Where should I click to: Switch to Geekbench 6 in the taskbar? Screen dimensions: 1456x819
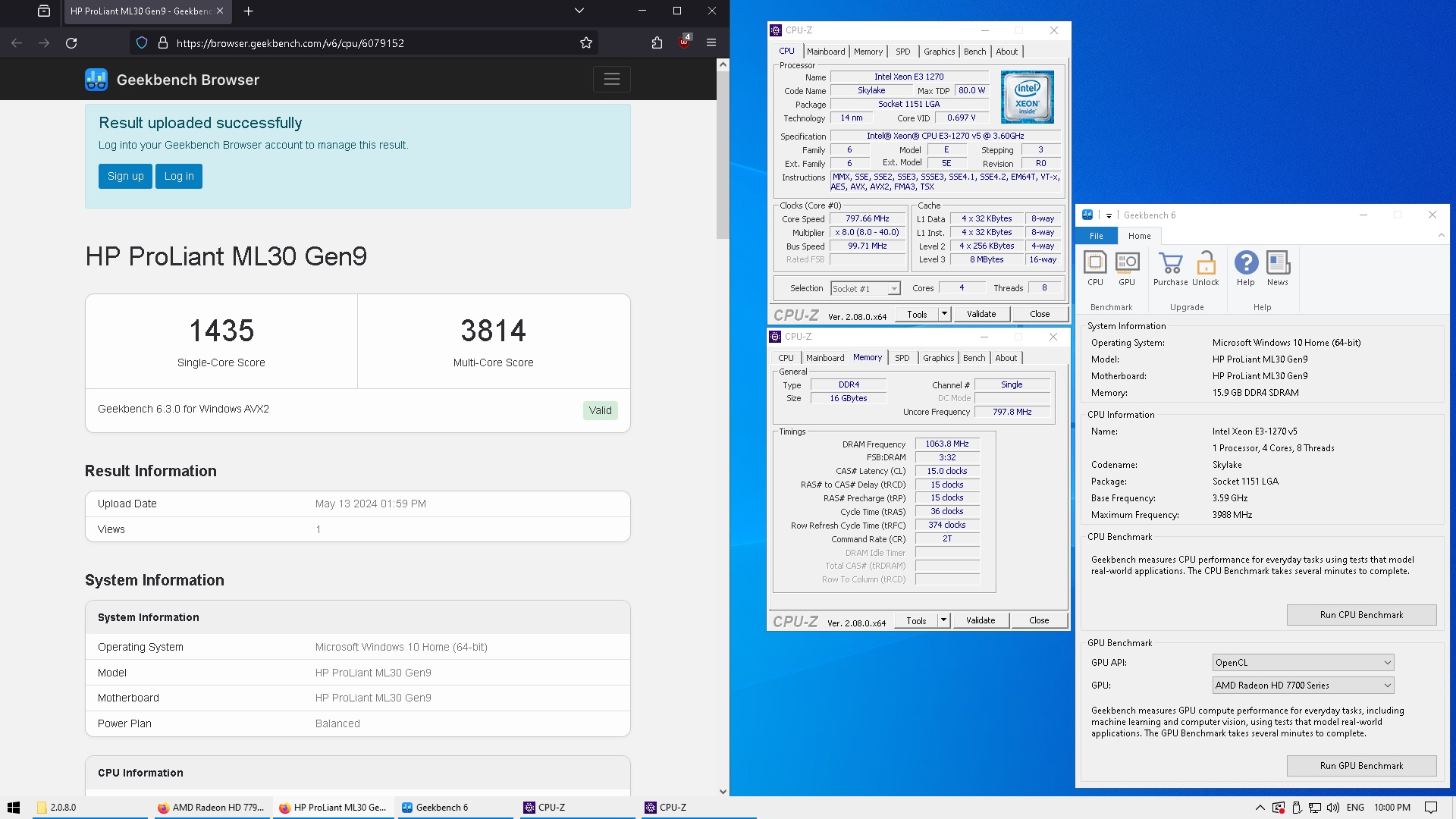point(455,808)
